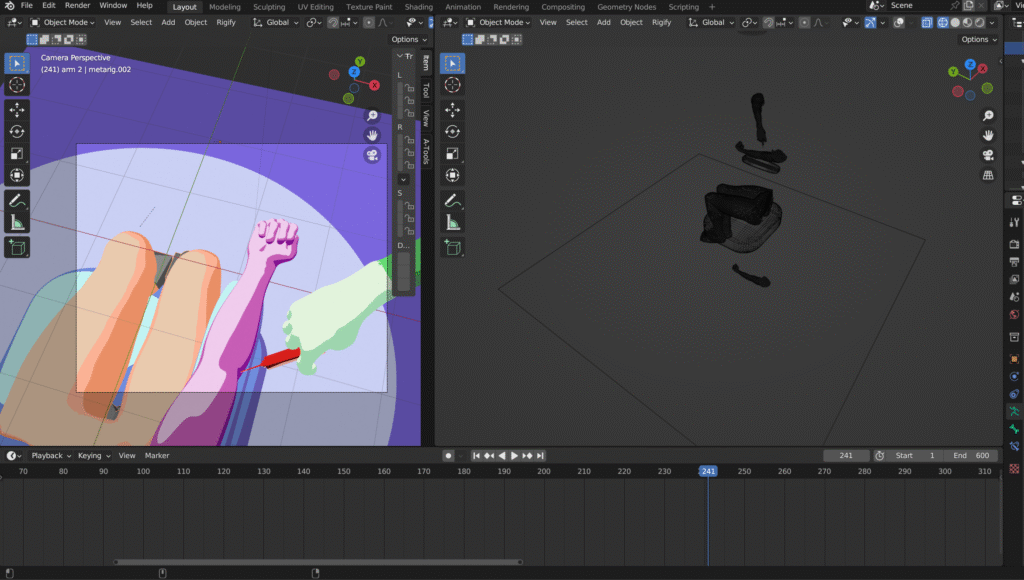The width and height of the screenshot is (1024, 580).
Task: Toggle X-ray in right viewport header
Action: pyautogui.click(x=926, y=22)
